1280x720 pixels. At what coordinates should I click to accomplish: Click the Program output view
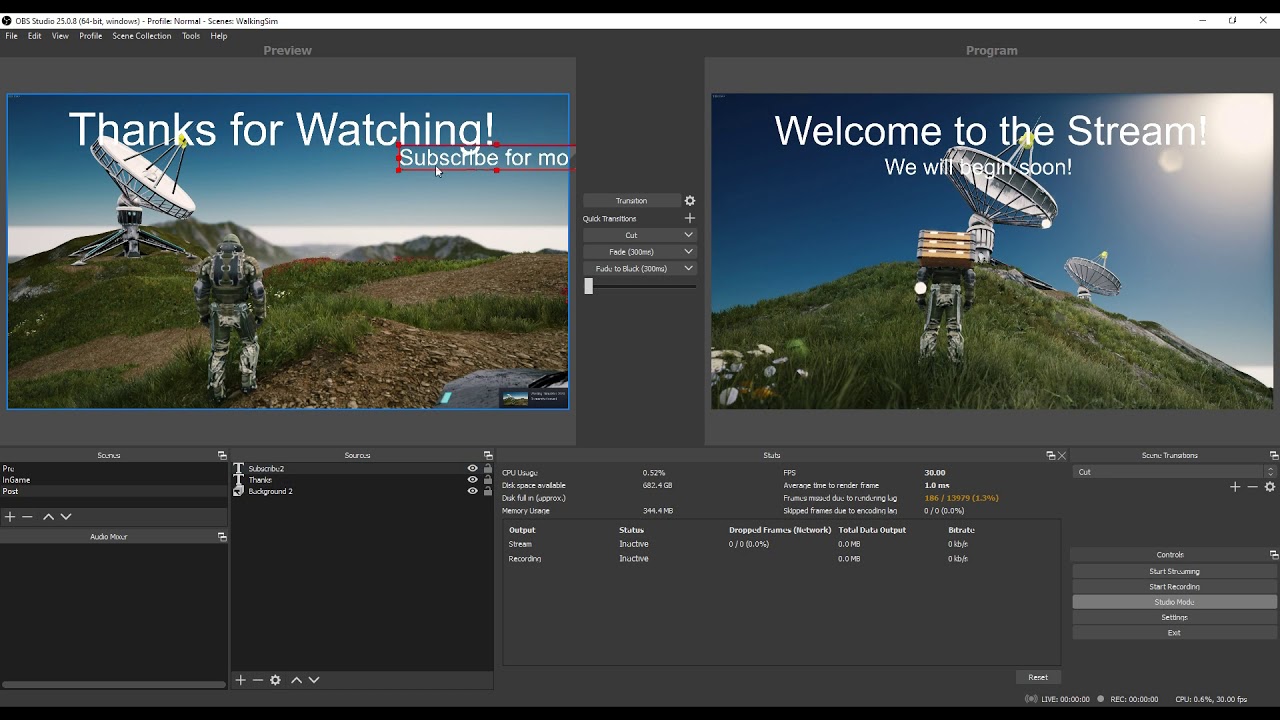pos(992,251)
